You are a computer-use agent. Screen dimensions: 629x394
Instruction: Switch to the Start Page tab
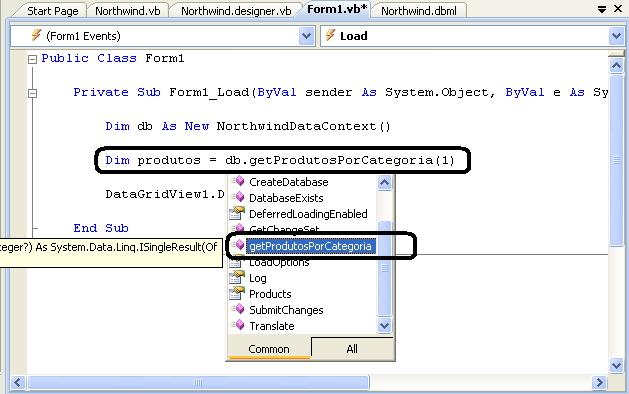[x=53, y=11]
